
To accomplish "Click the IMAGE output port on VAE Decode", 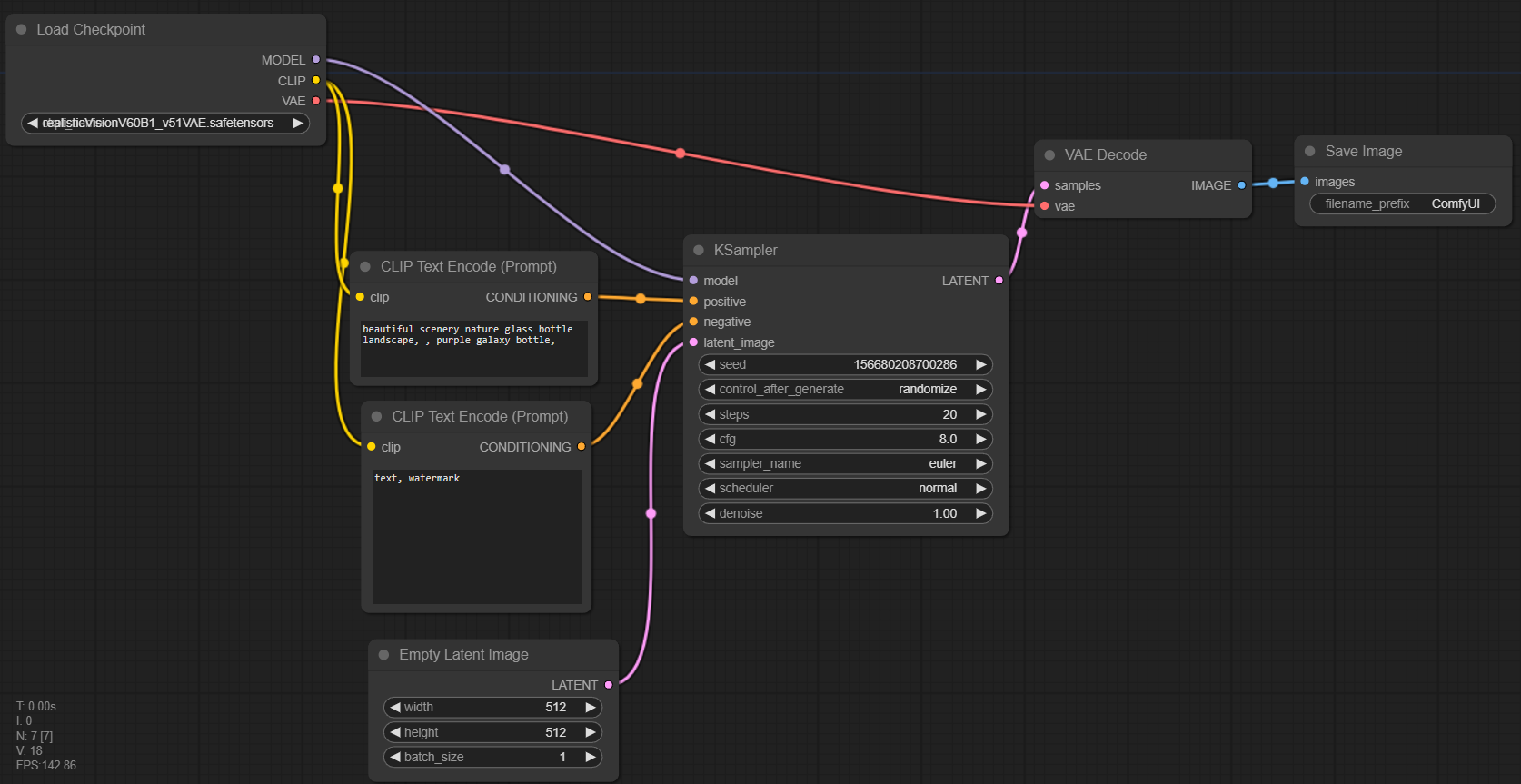I will 1241,185.
